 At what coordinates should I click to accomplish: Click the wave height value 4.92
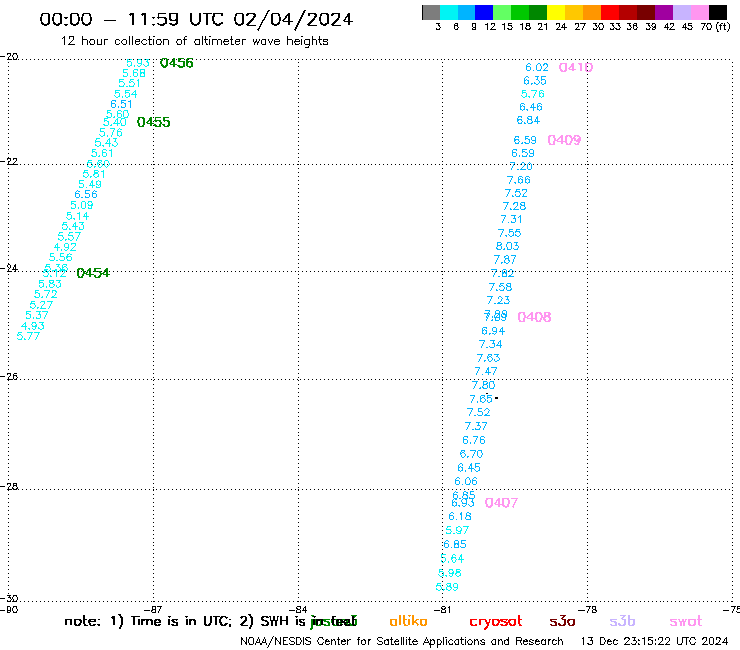65,247
